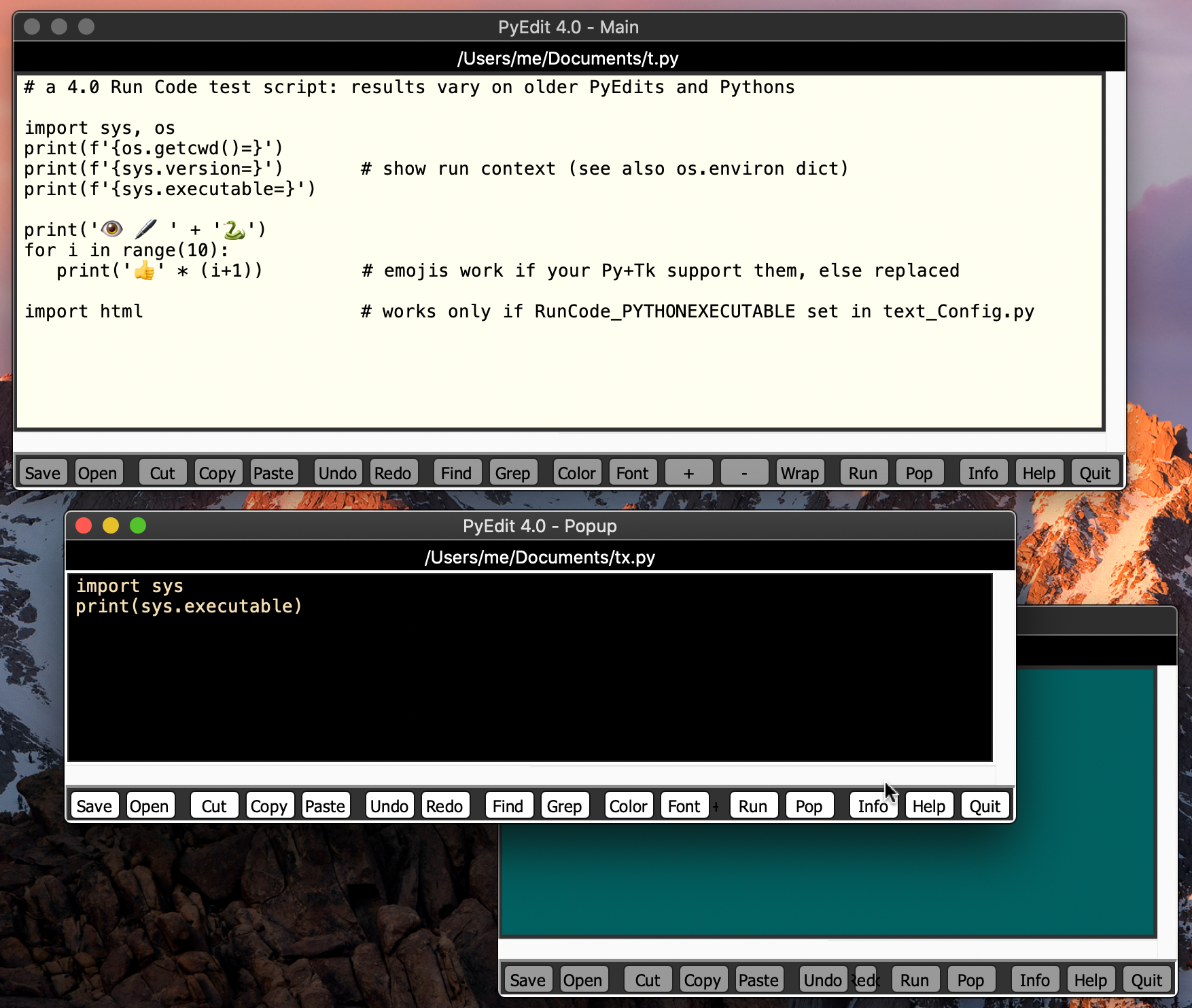Viewport: 1192px width, 1008px height.
Task: Click Info in the teal background window
Action: (x=1035, y=979)
